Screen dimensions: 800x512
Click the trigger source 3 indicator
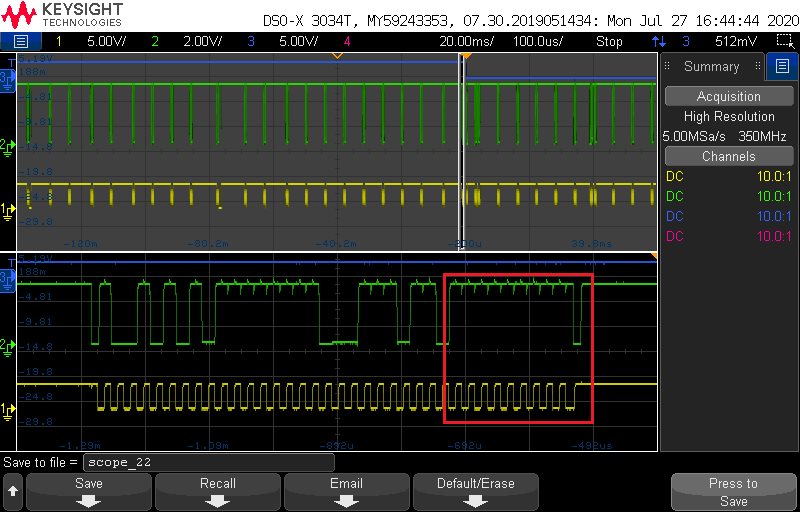pos(686,41)
